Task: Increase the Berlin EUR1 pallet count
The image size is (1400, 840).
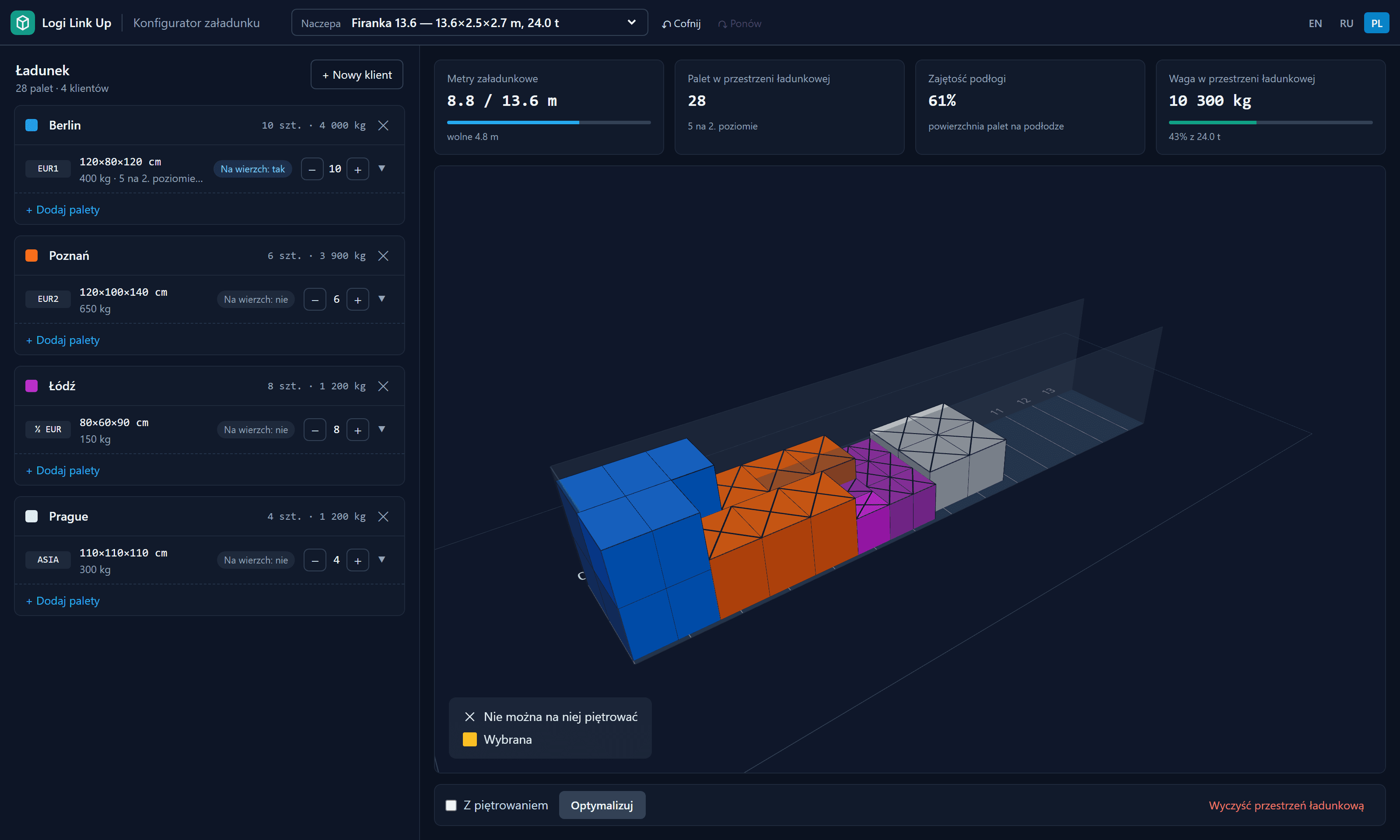Action: tap(357, 169)
